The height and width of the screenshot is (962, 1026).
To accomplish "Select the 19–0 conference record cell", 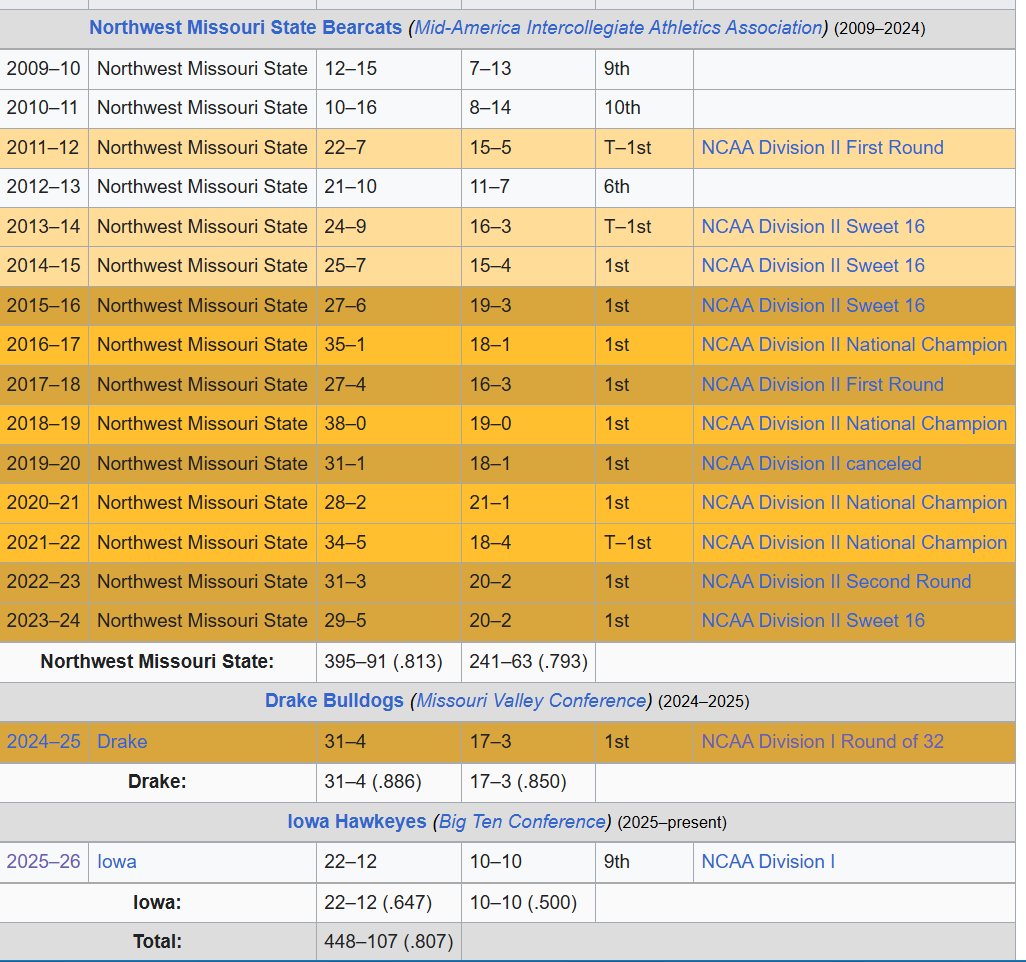I will [x=528, y=424].
